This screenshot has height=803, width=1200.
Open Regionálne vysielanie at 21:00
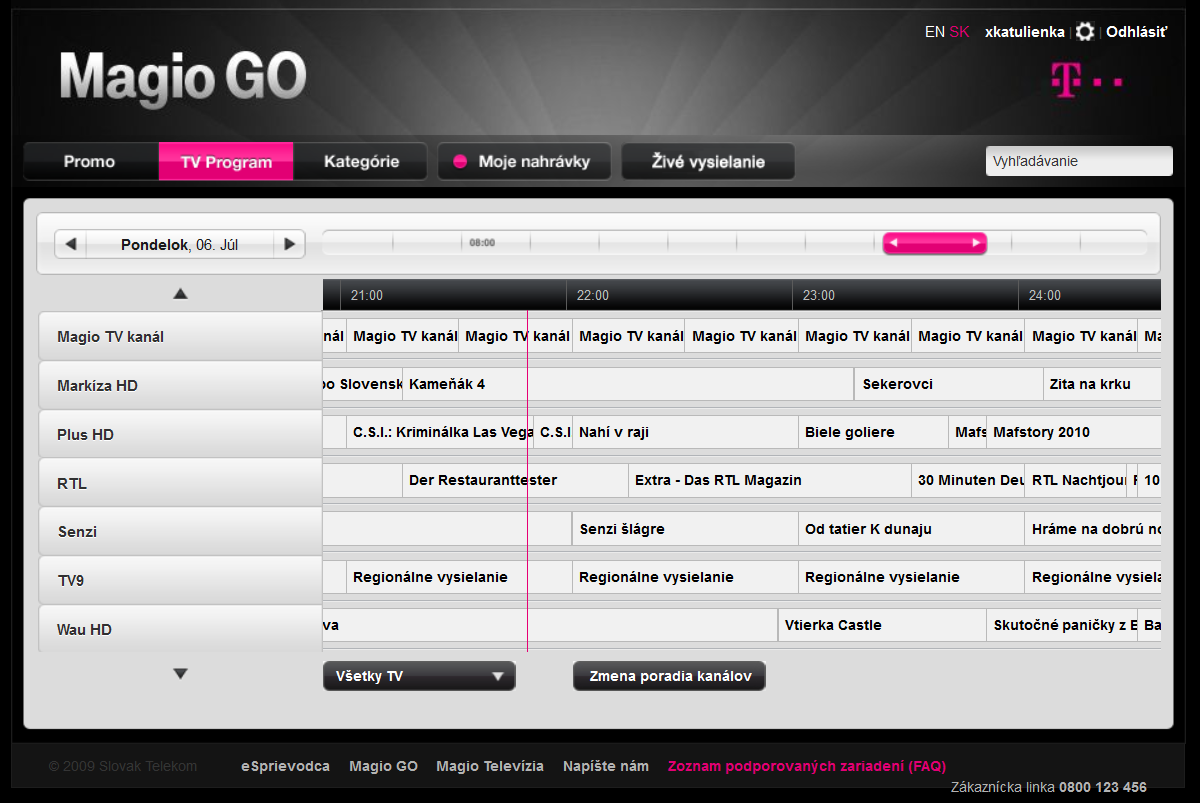(x=459, y=577)
